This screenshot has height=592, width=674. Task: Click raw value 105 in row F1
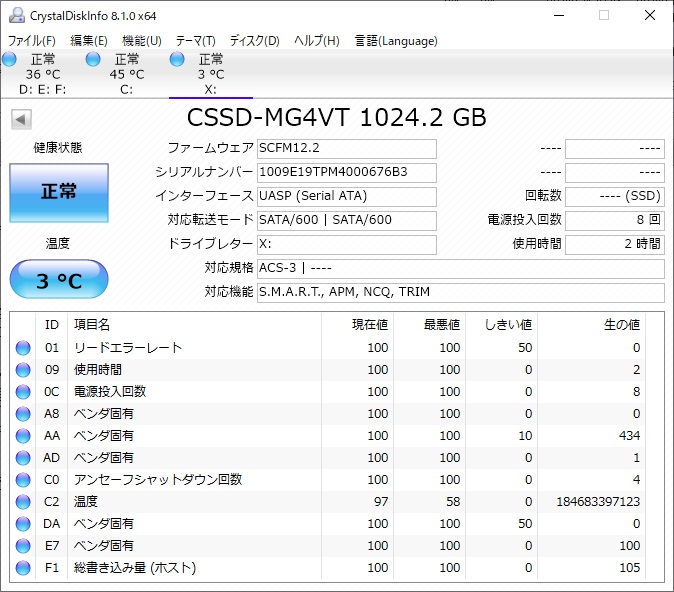point(630,568)
